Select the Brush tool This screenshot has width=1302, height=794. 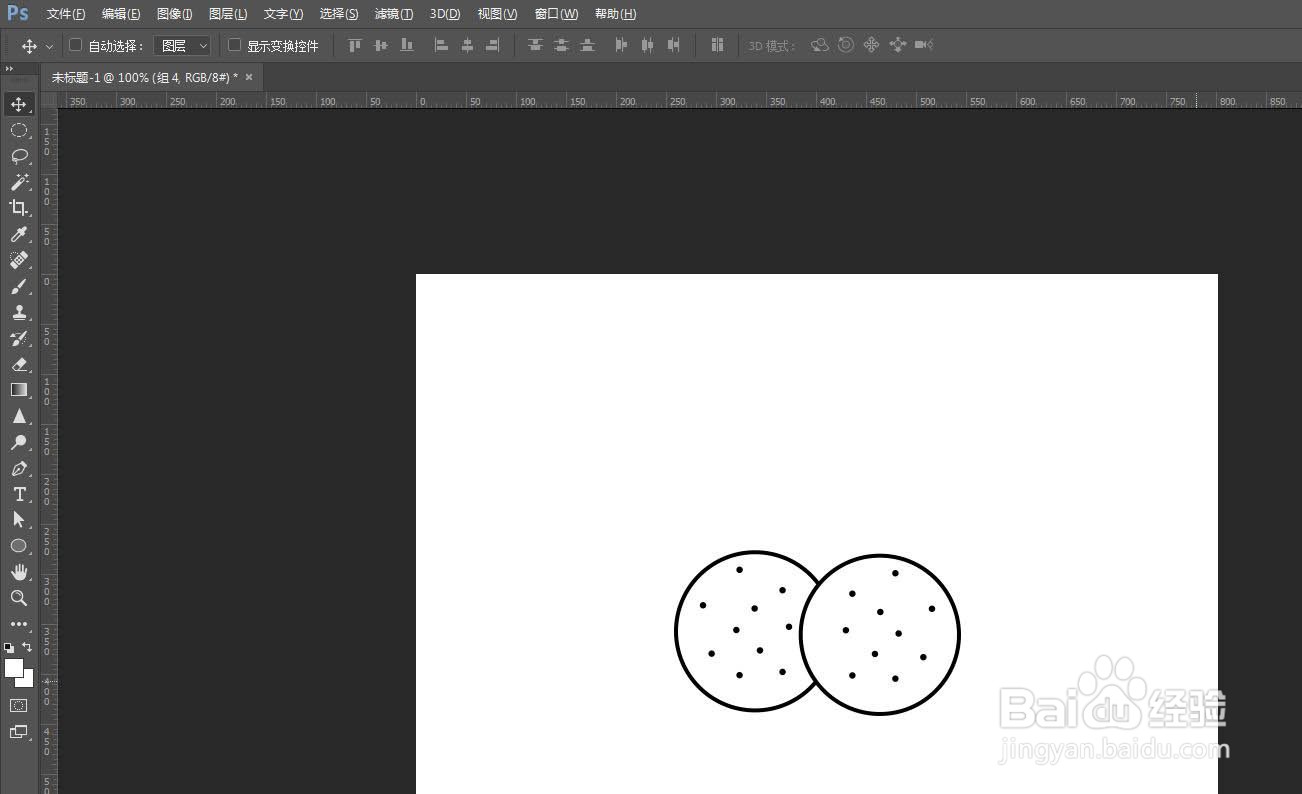(x=19, y=286)
